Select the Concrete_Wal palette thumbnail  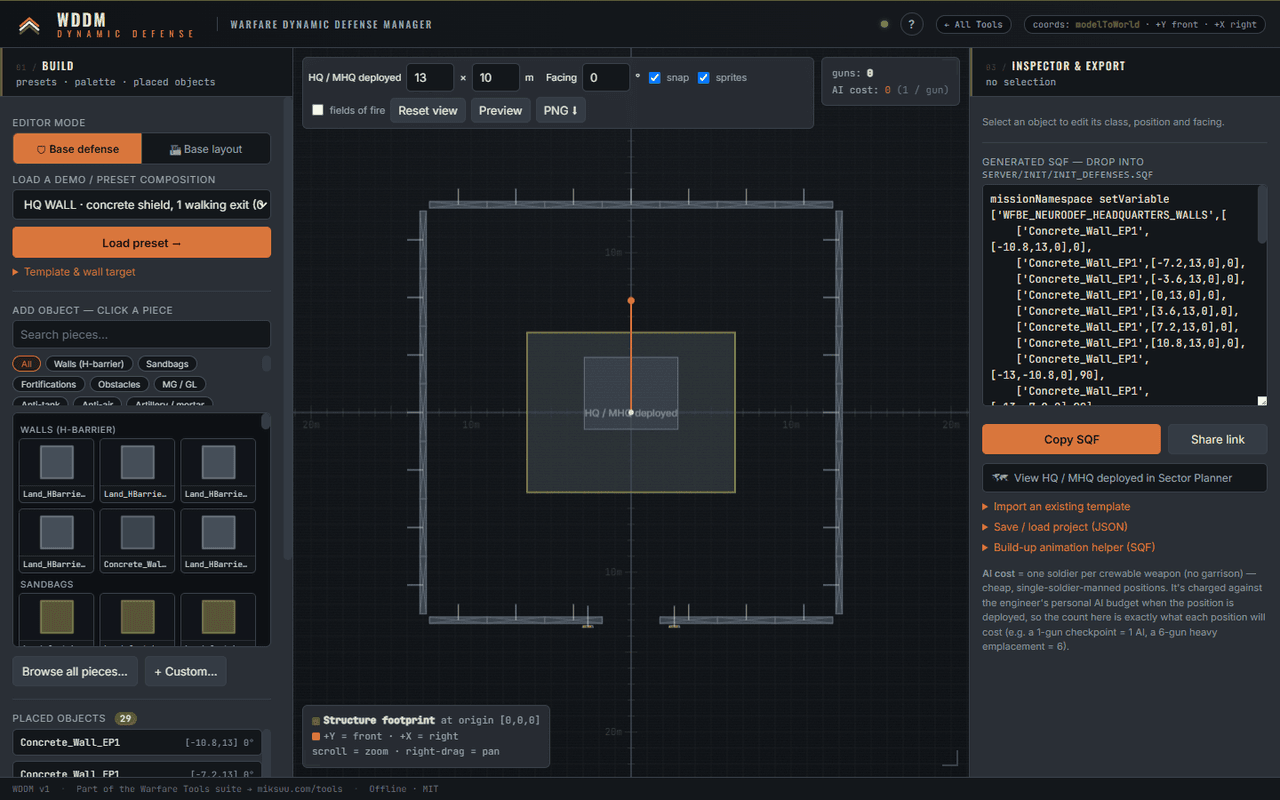click(137, 541)
